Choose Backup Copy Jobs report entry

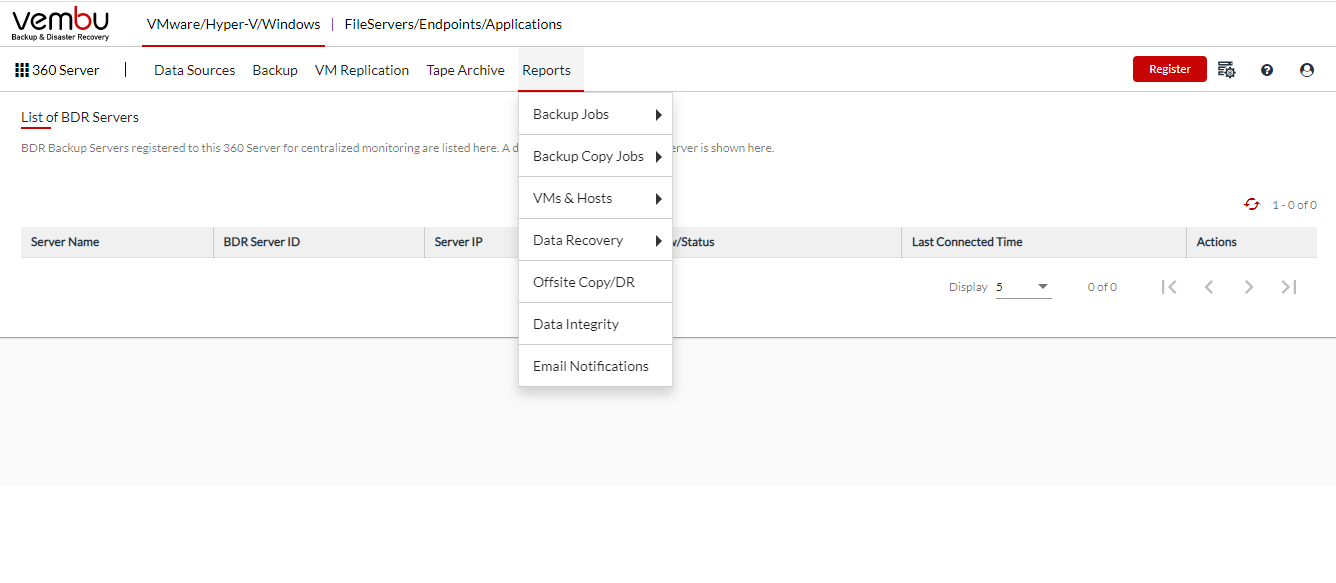point(596,156)
